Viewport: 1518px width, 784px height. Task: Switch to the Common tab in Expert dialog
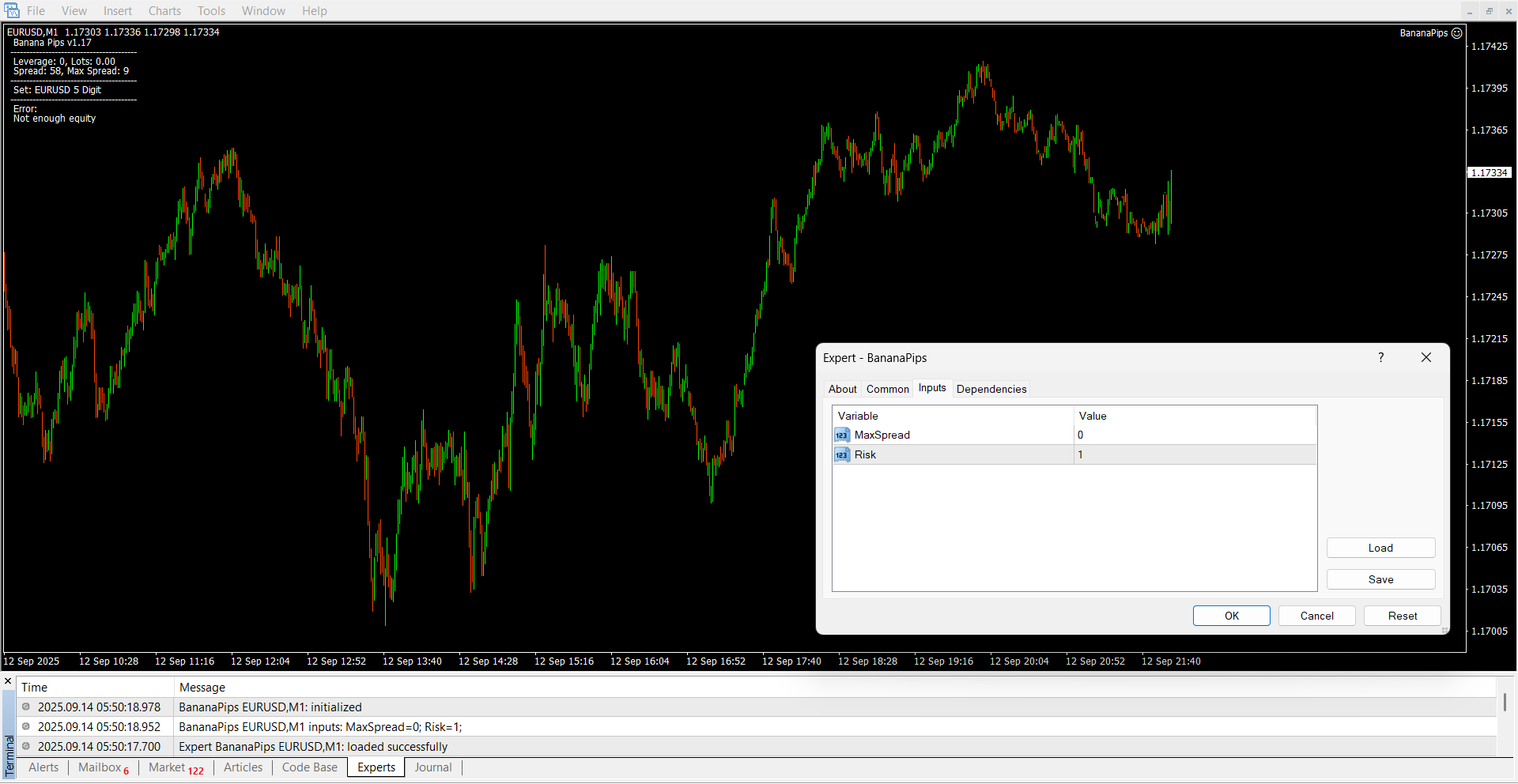[887, 389]
